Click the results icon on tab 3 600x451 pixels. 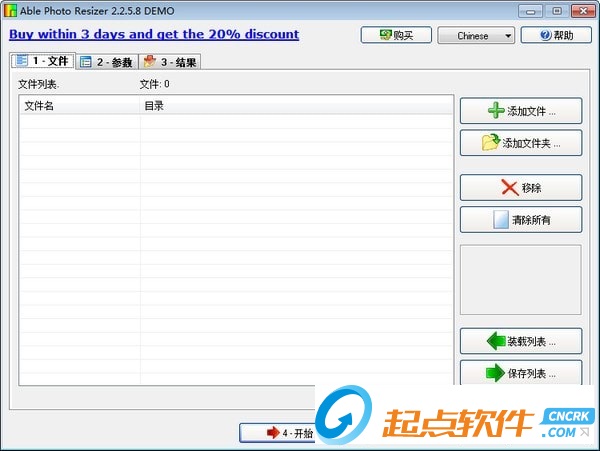coord(149,61)
